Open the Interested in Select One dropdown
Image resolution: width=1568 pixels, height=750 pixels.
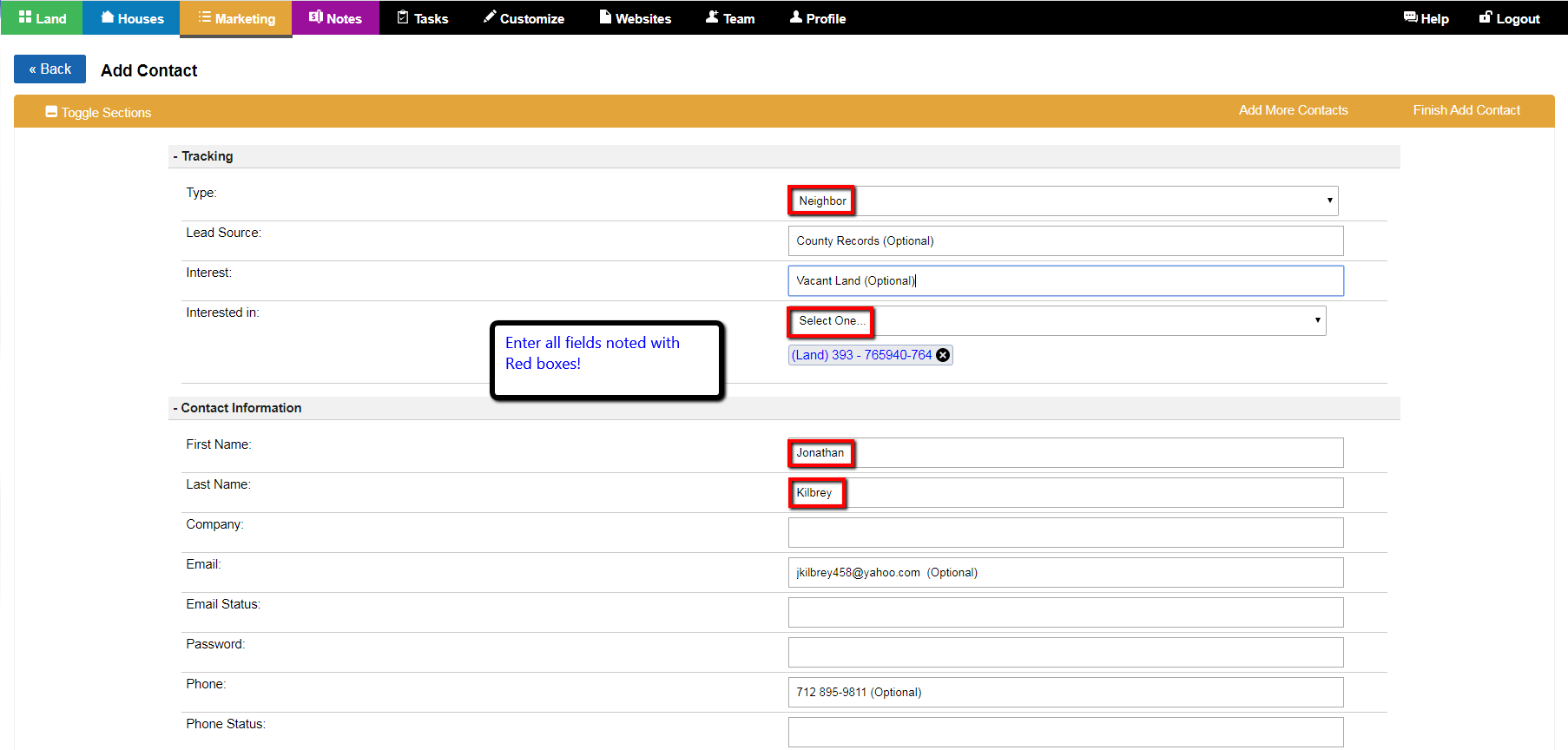[1057, 320]
